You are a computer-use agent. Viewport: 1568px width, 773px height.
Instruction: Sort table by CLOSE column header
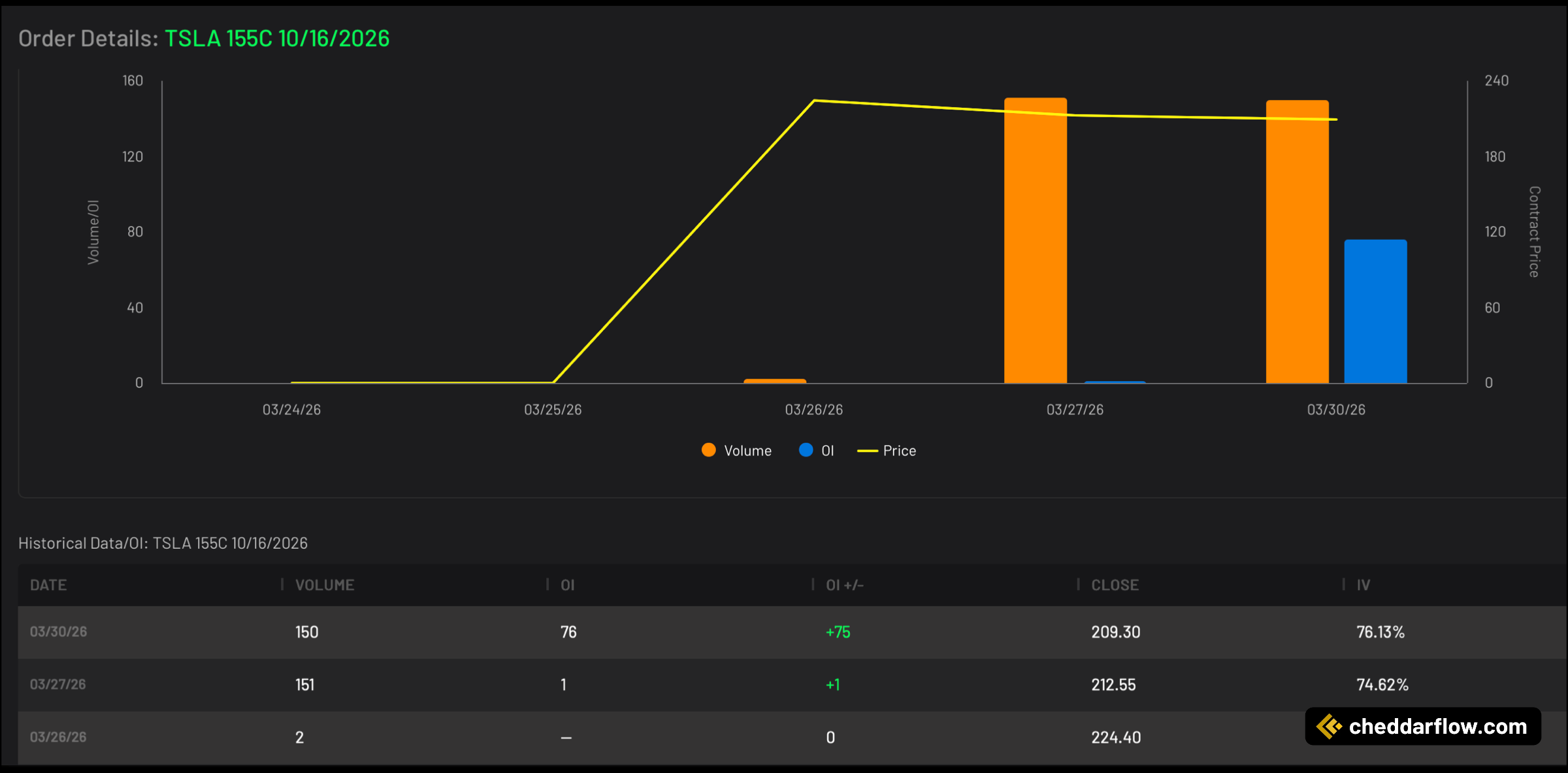coord(1115,585)
